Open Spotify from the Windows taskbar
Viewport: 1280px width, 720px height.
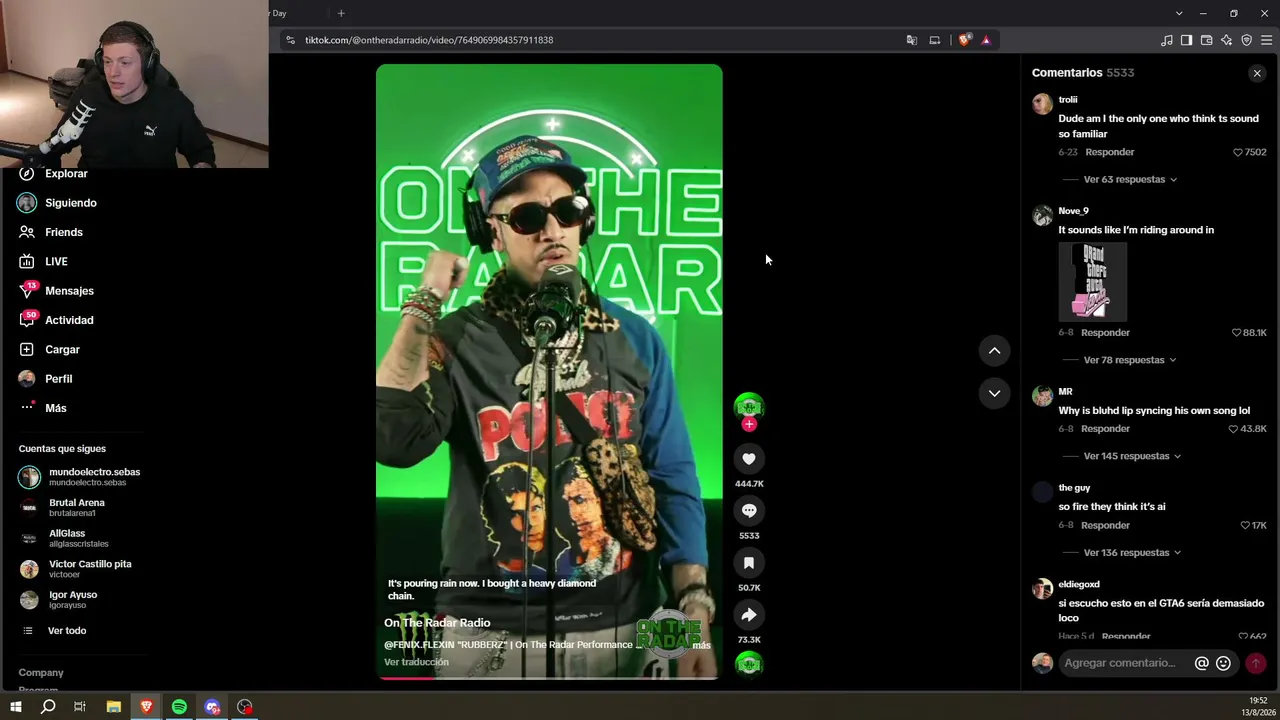pos(179,707)
